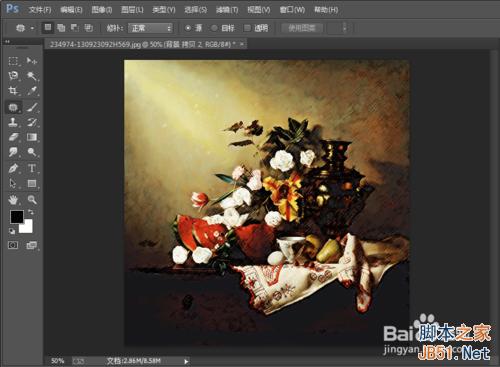Select the Rectangular Marquee tool

pos(13,61)
